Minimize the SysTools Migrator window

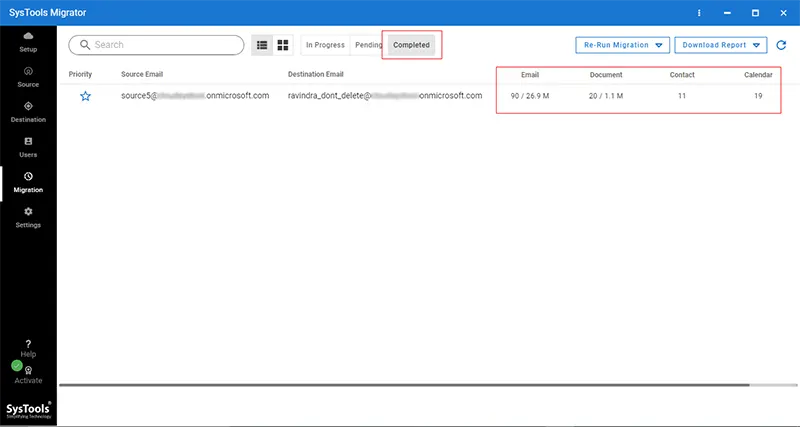click(x=727, y=13)
